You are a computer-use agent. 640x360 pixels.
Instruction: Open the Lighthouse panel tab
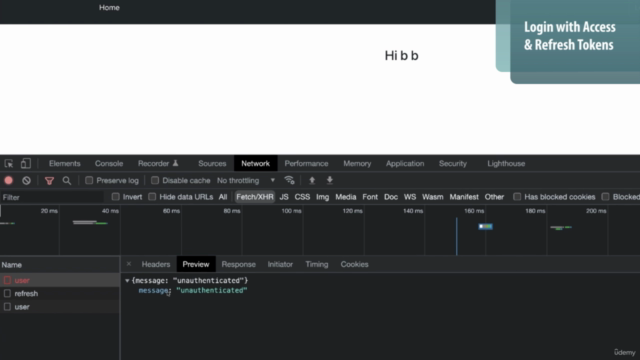[x=506, y=164]
